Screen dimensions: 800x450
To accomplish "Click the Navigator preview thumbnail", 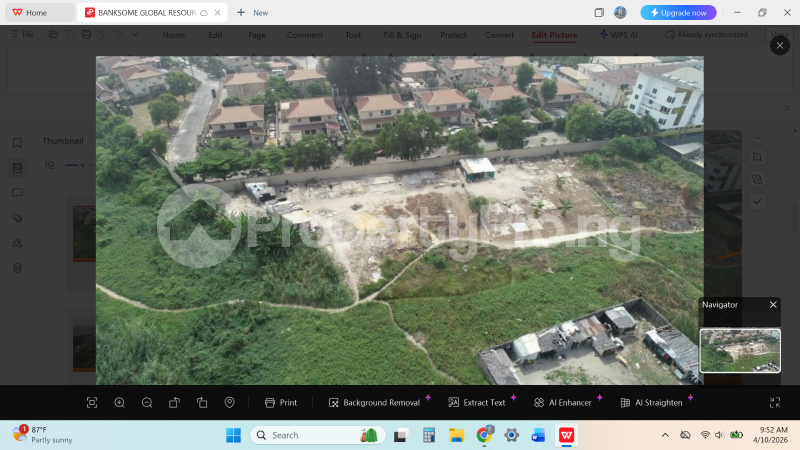I will (x=740, y=351).
